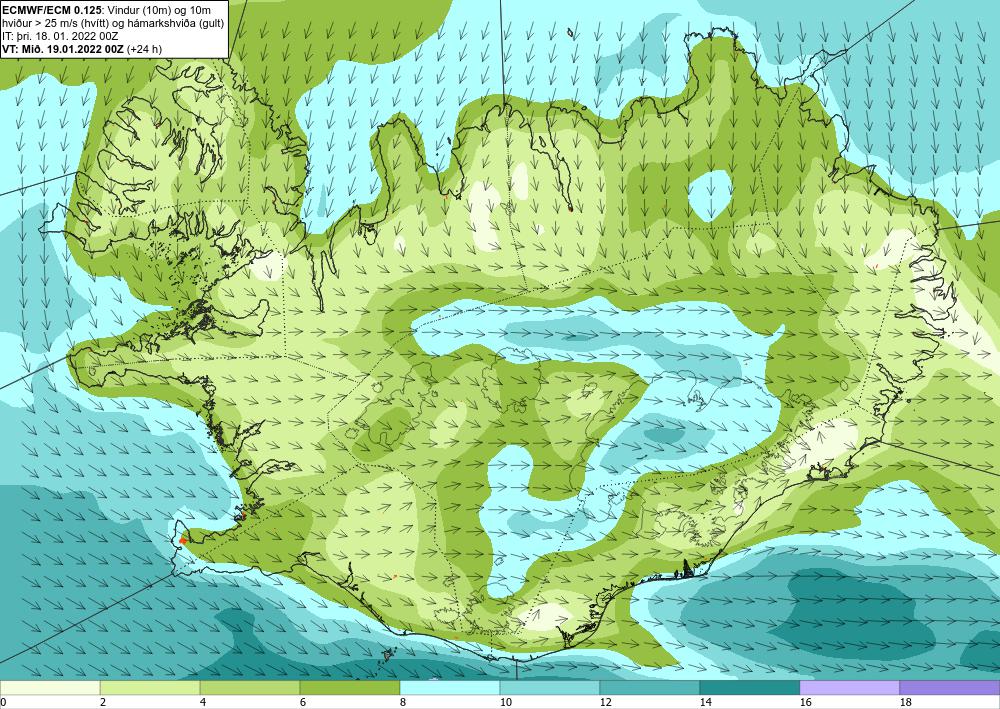Click the title line "ECMWF/ECM 0.125: Vindur (10m) og 10m"
Viewport: 1000px width, 709px height.
(x=107, y=10)
